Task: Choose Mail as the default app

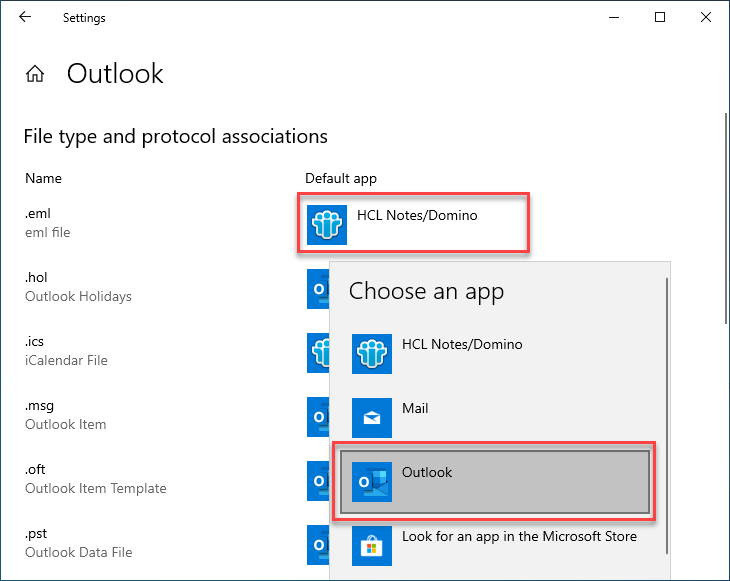Action: pyautogui.click(x=495, y=418)
